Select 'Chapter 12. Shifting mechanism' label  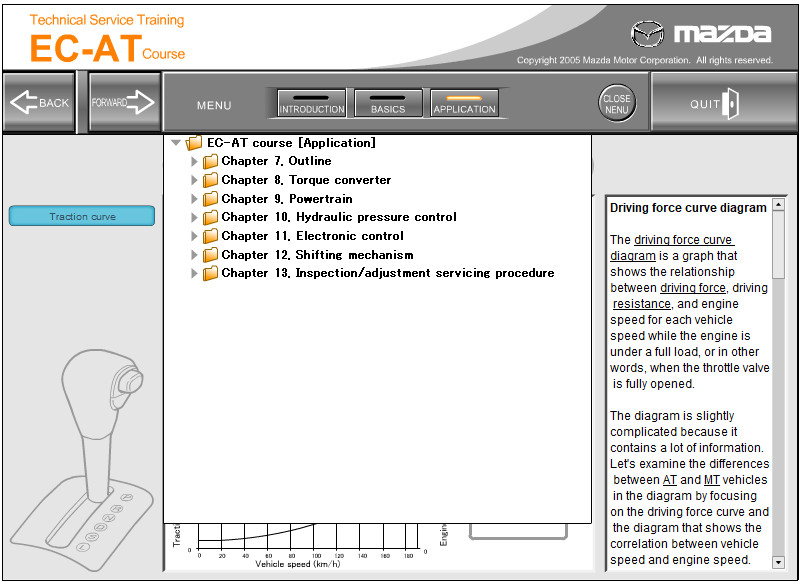tap(317, 254)
